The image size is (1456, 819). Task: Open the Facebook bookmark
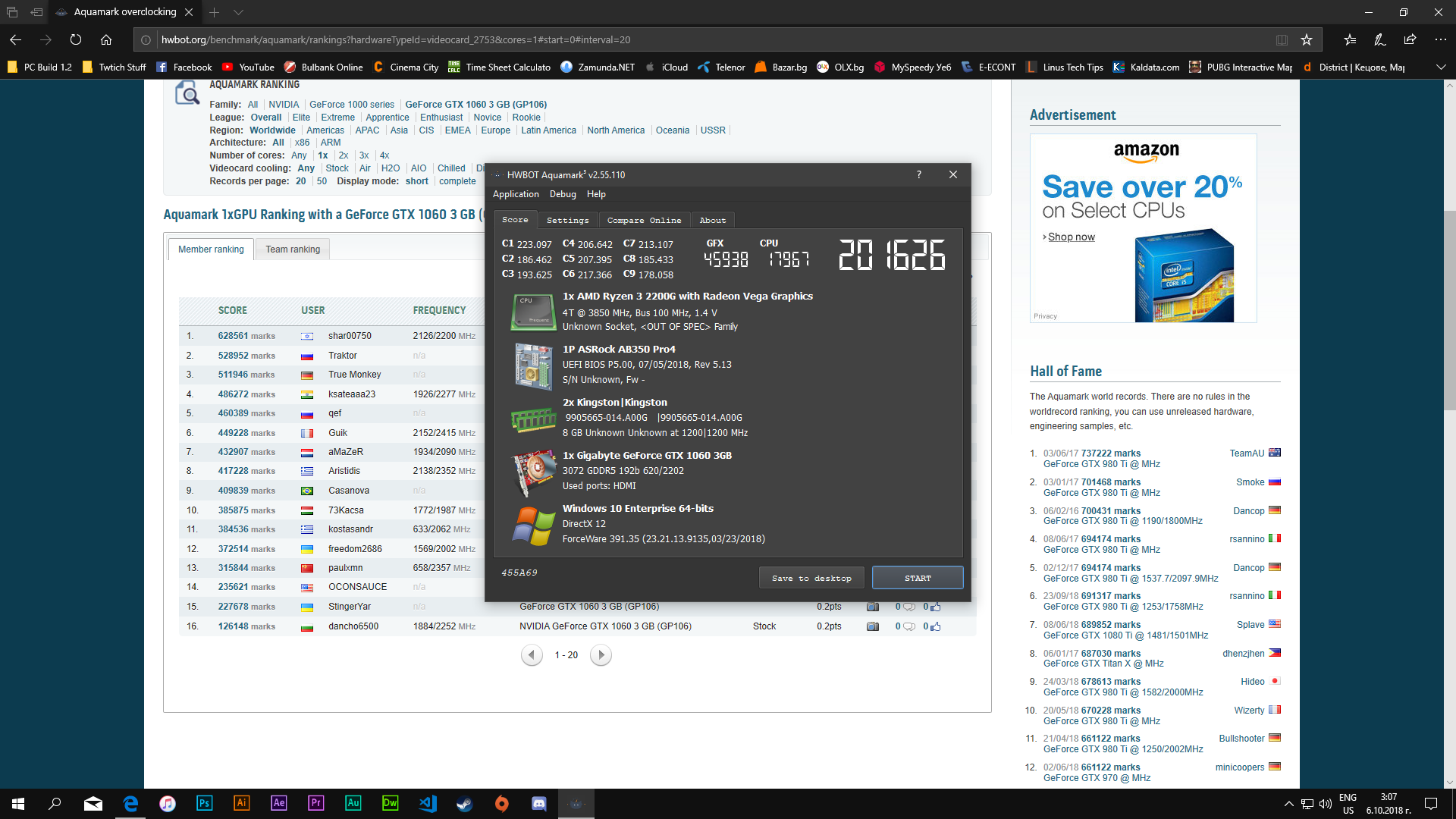[x=184, y=67]
